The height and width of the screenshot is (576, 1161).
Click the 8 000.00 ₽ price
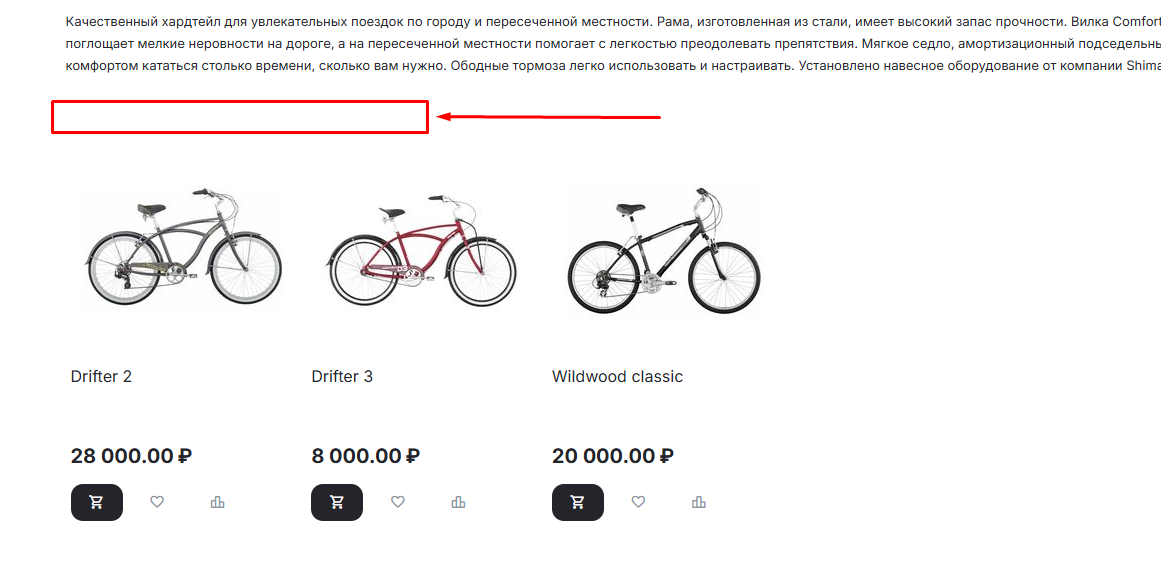pos(365,456)
